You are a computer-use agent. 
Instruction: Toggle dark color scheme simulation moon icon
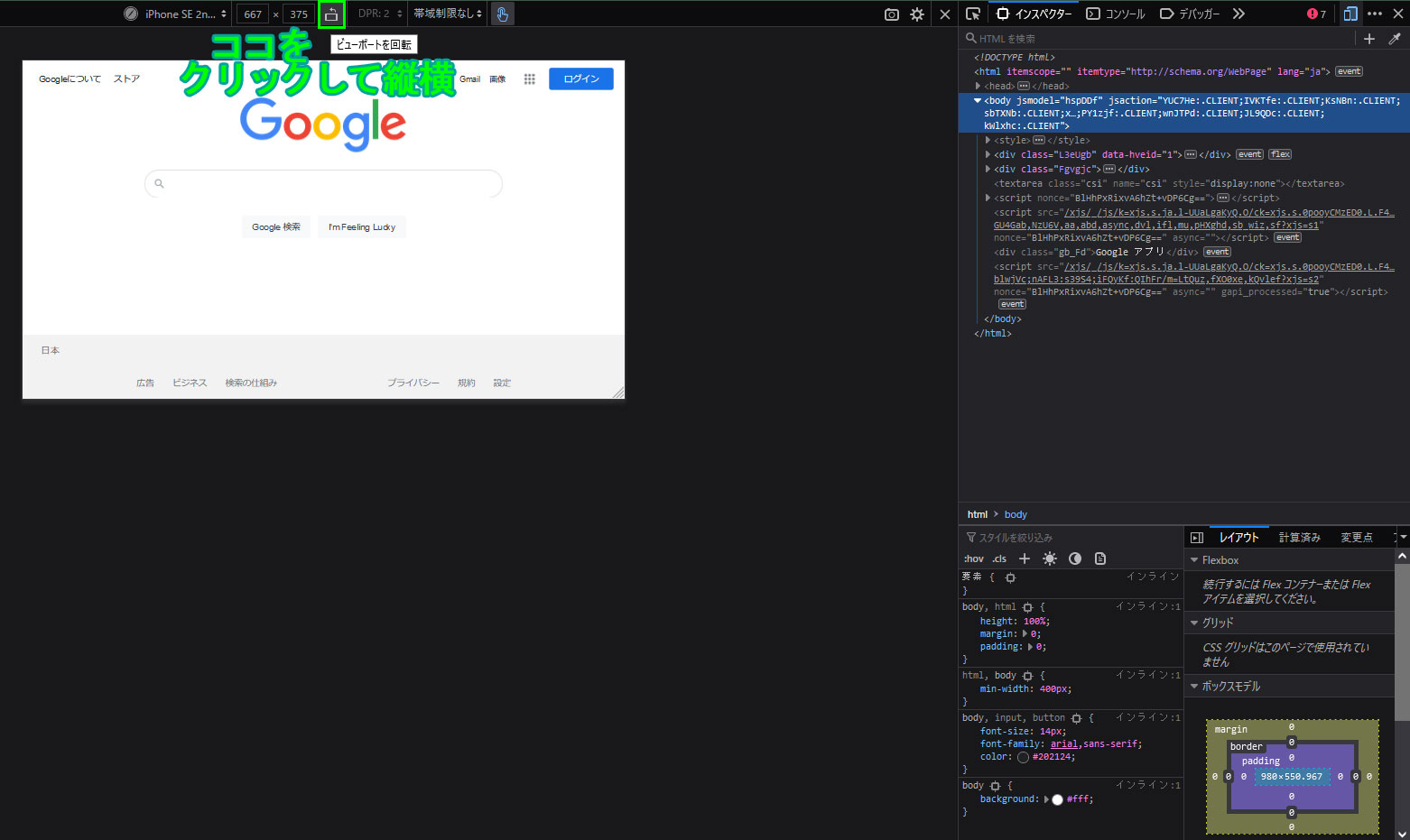pyautogui.click(x=1074, y=558)
